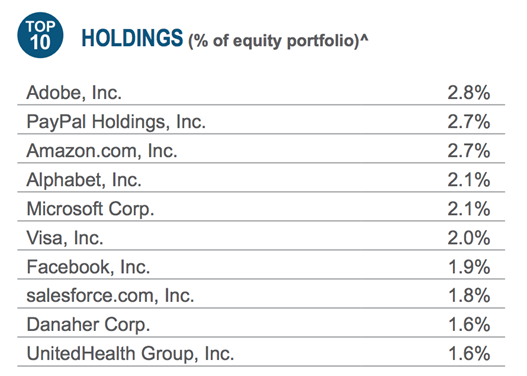Click the TOP 10 circular badge icon
Image resolution: width=527 pixels, height=376 pixels.
(x=40, y=35)
